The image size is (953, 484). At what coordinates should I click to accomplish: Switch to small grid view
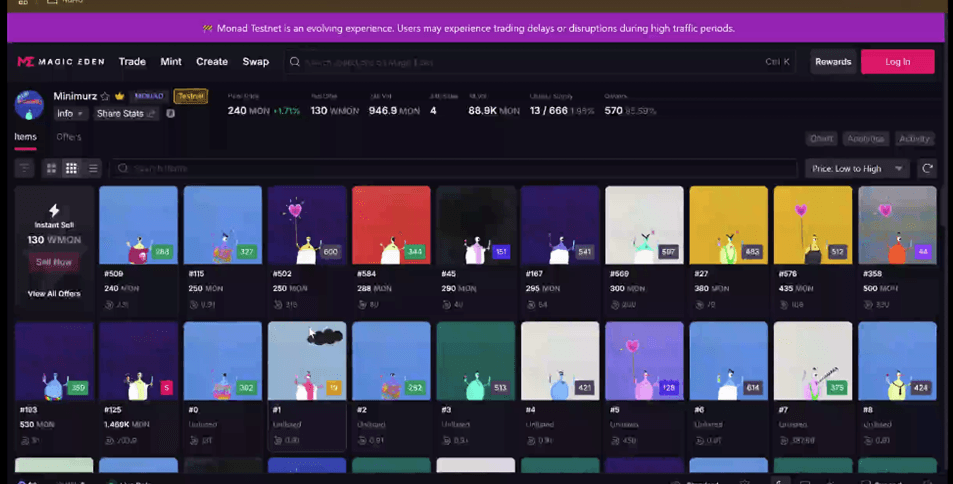point(72,168)
